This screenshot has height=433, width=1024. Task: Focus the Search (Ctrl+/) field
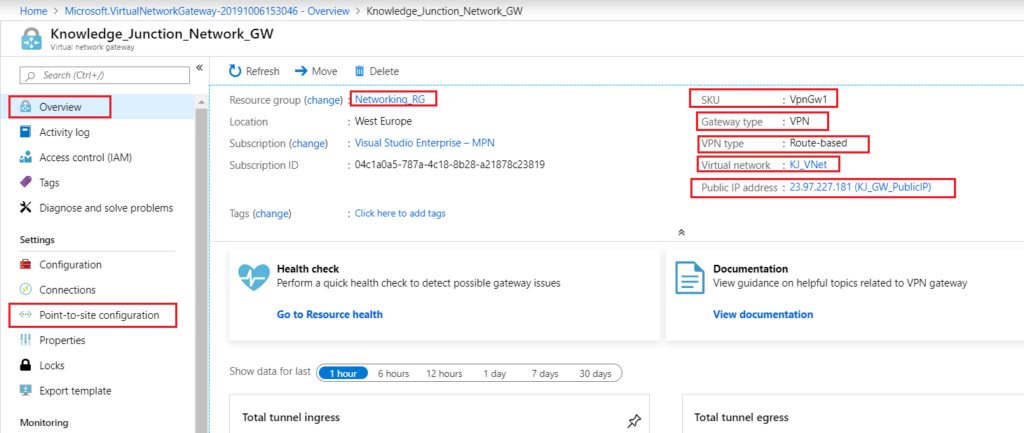click(x=104, y=75)
